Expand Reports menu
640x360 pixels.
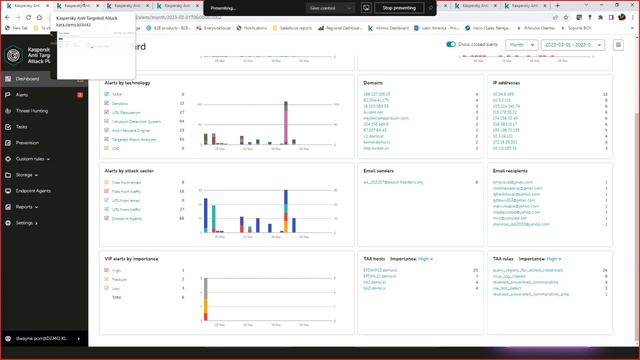click(x=27, y=207)
